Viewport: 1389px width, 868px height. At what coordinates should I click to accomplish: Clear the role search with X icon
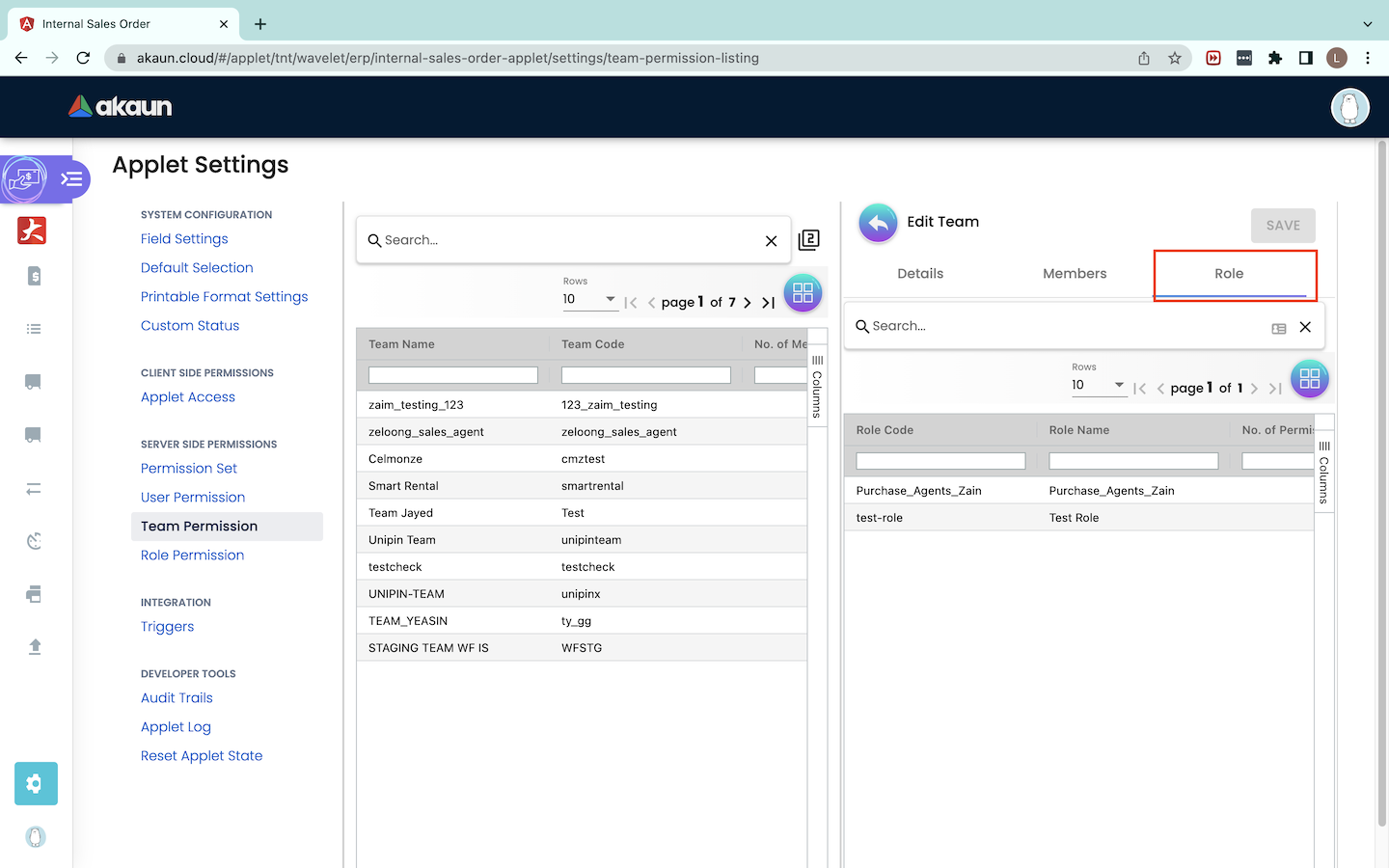coord(1305,327)
